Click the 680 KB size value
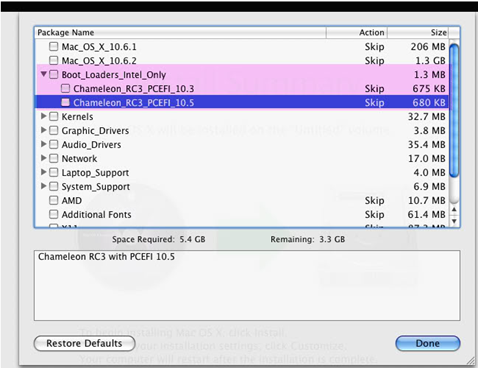The image size is (478, 368). [429, 103]
